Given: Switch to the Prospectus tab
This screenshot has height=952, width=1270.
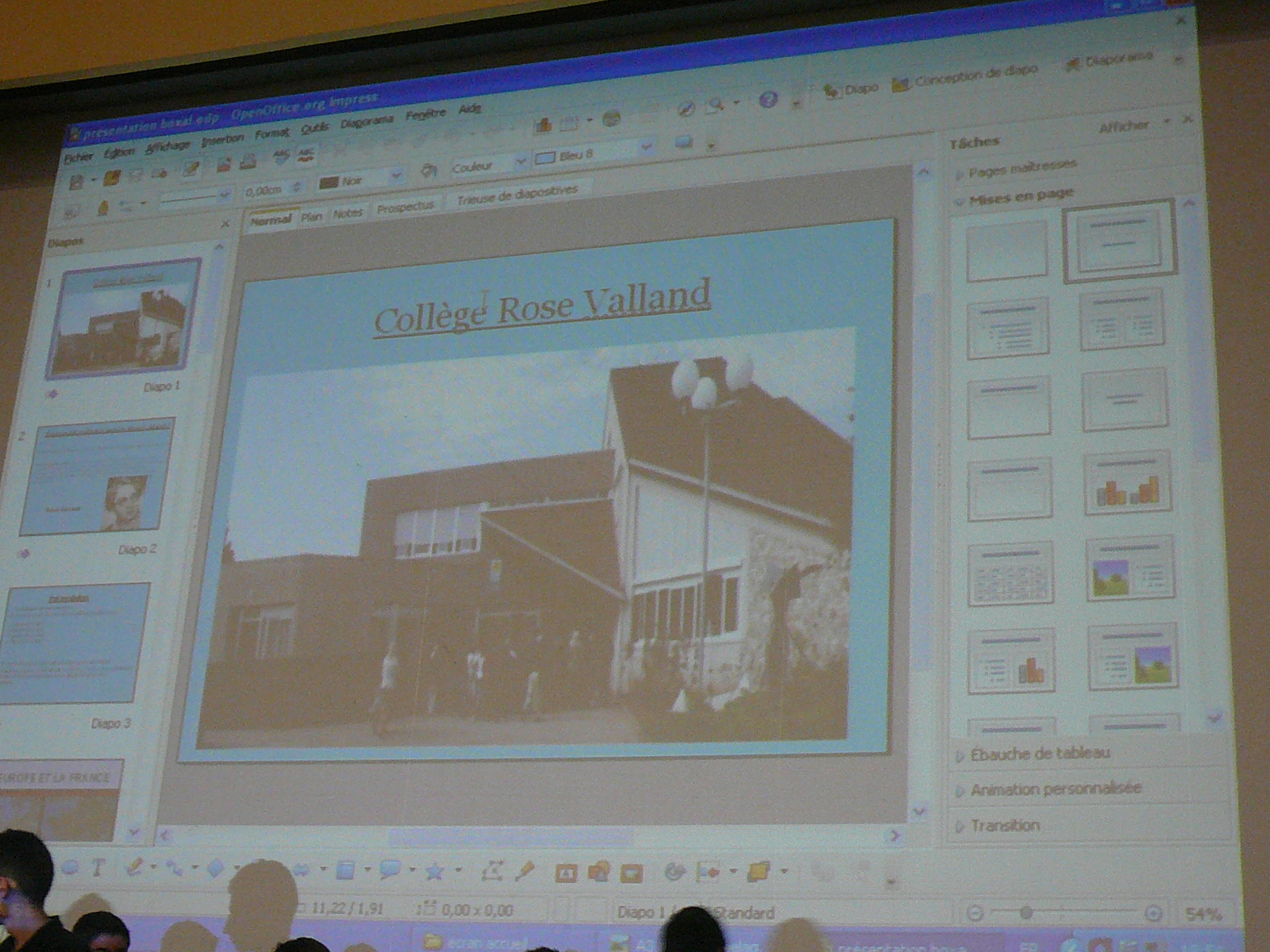Looking at the screenshot, I should pyautogui.click(x=406, y=207).
